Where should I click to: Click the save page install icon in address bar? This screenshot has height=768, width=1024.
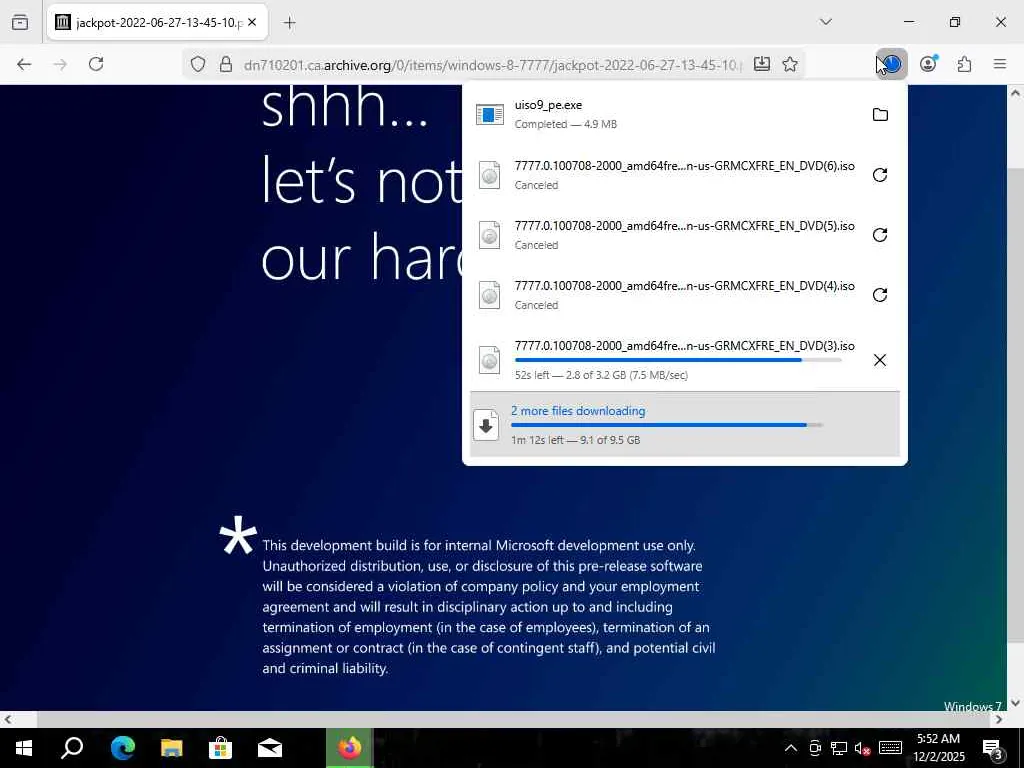pyautogui.click(x=761, y=64)
